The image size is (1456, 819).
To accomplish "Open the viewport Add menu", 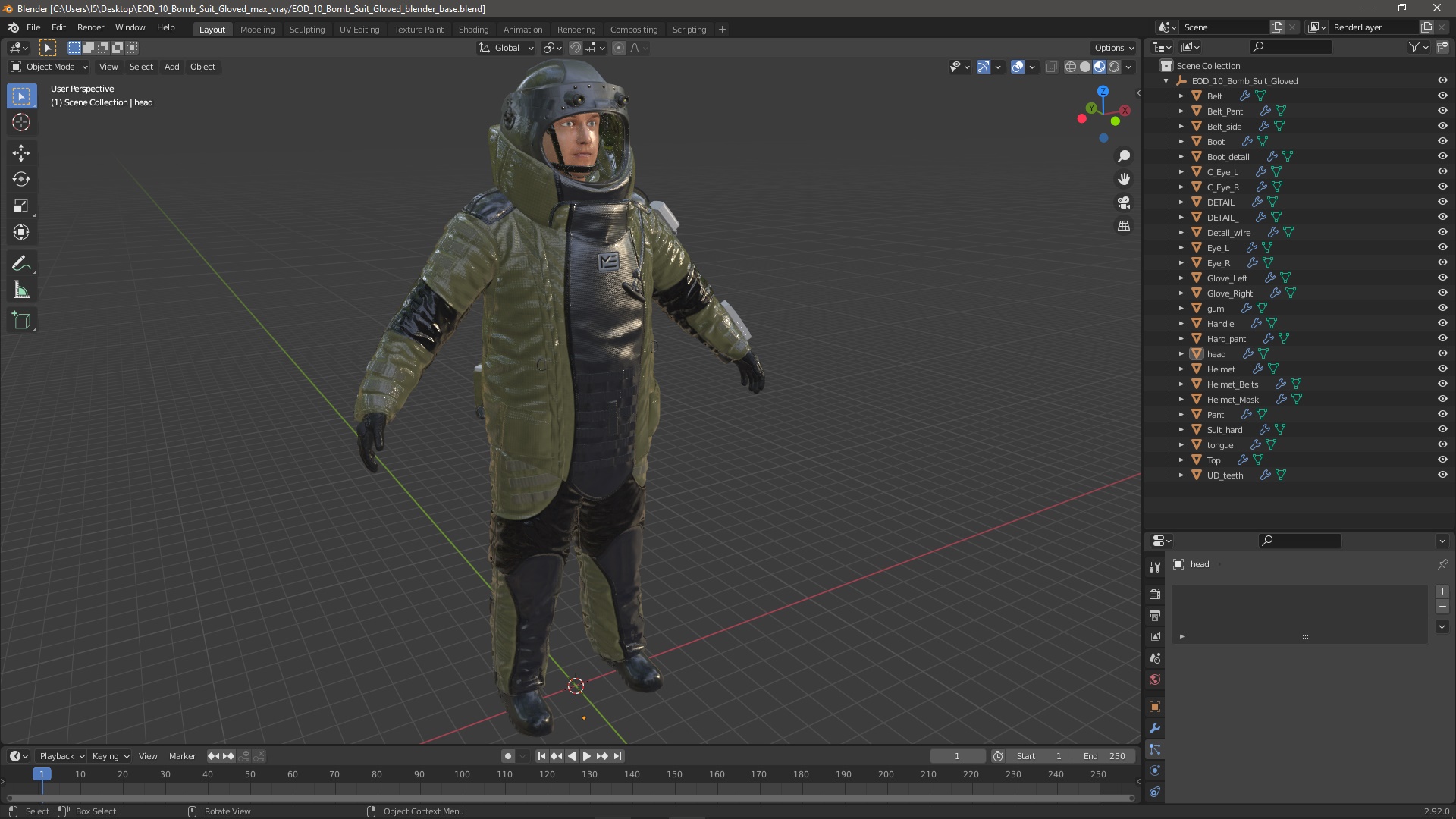I will [x=172, y=67].
